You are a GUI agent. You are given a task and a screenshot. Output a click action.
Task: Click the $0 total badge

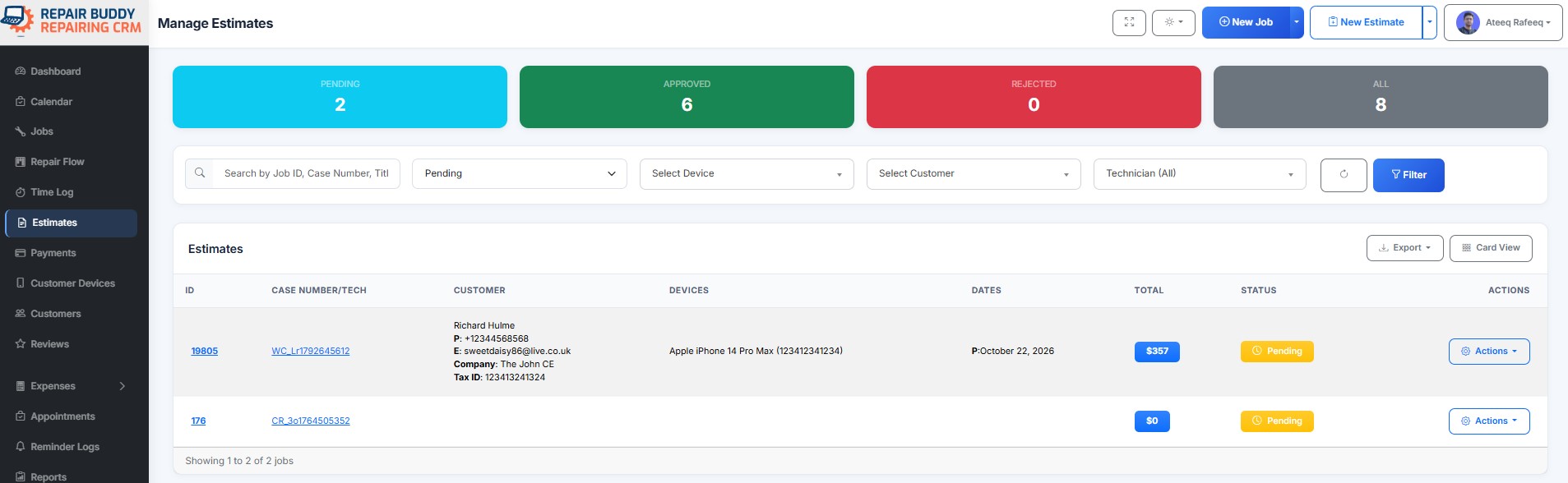tap(1152, 421)
